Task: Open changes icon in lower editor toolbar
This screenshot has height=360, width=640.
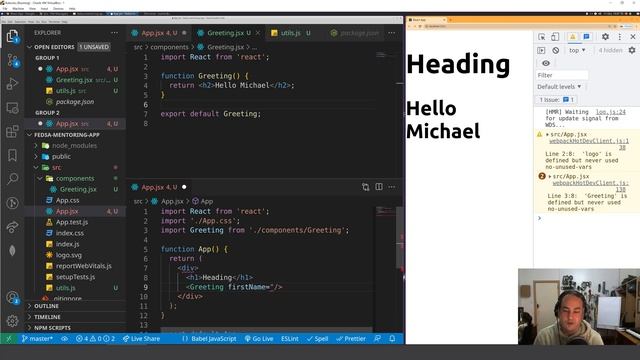Action: pyautogui.click(x=366, y=187)
